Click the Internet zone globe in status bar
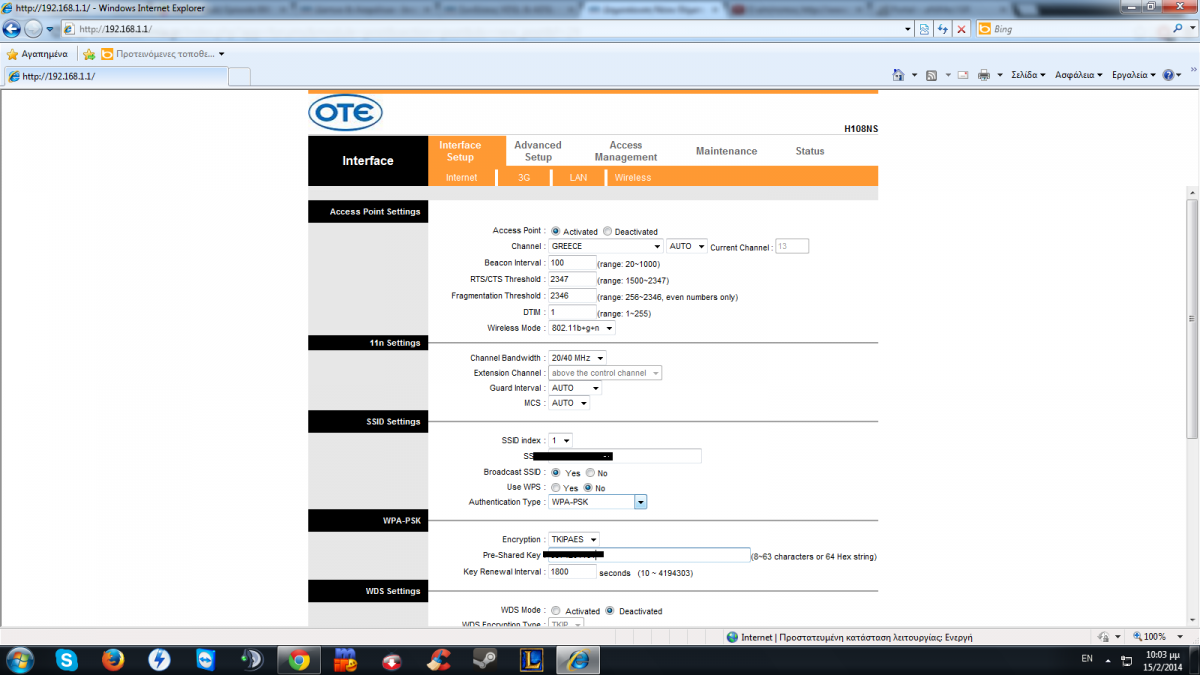Image resolution: width=1200 pixels, height=675 pixels. tap(733, 637)
